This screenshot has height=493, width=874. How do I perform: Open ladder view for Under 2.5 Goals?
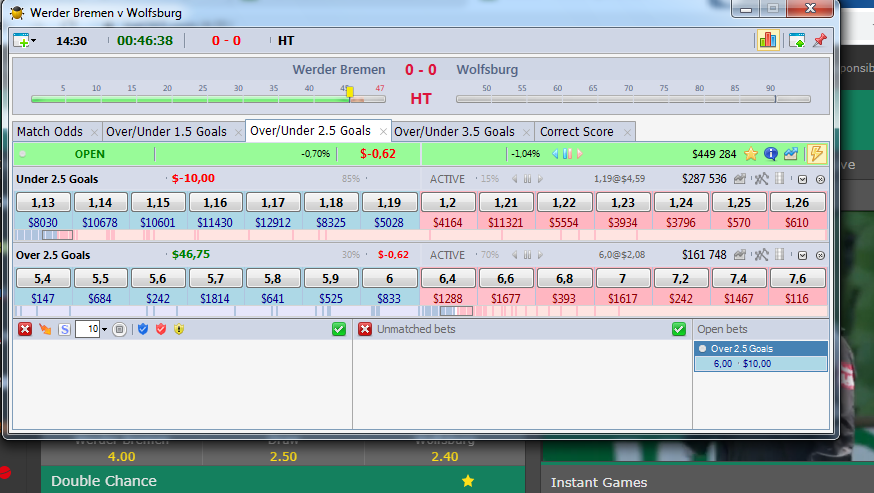779,178
